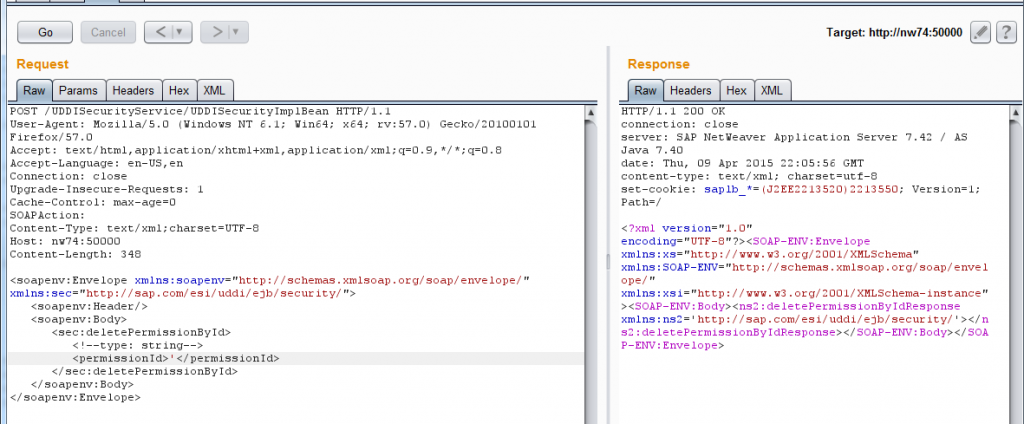This screenshot has width=1024, height=424.
Task: Click the date: Thu, 09 Apr 2015 line
Action: tap(744, 163)
